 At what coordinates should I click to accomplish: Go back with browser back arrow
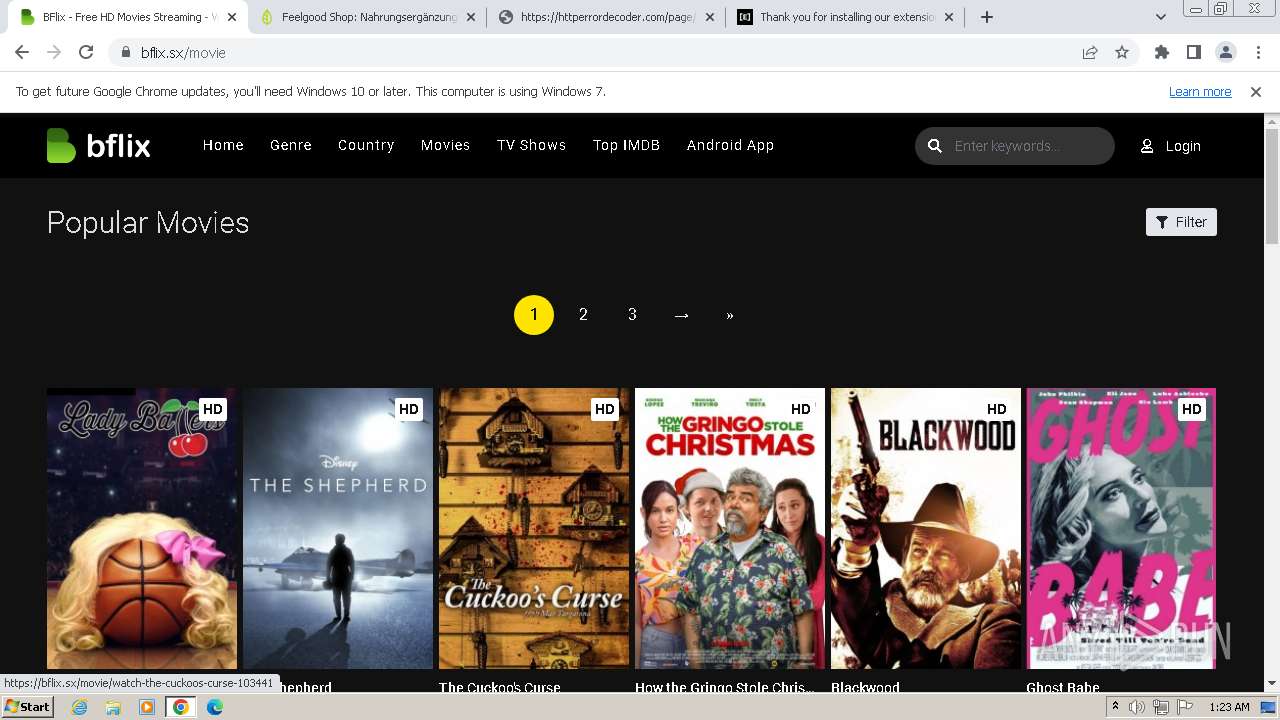(x=22, y=53)
